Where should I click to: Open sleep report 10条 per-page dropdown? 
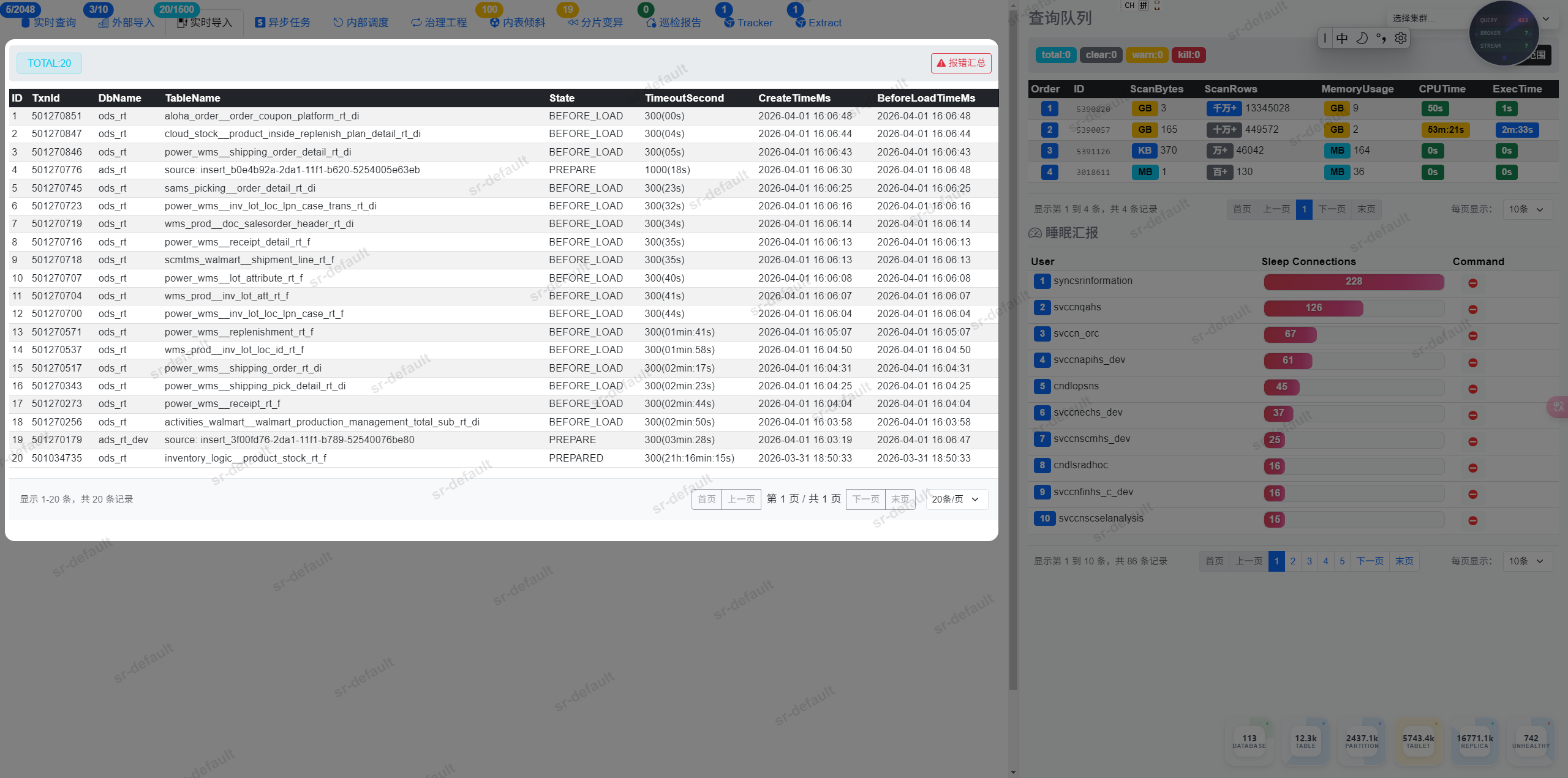(1526, 561)
